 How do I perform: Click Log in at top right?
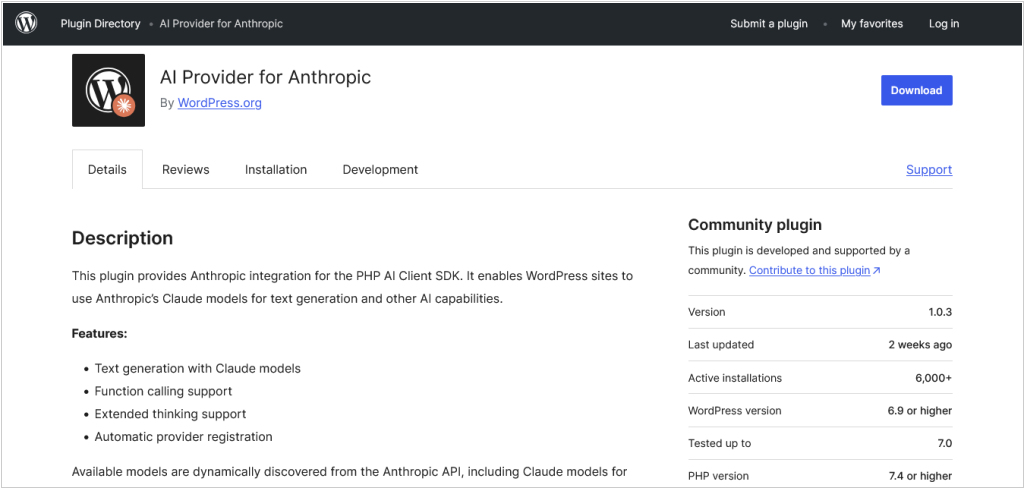coord(944,24)
